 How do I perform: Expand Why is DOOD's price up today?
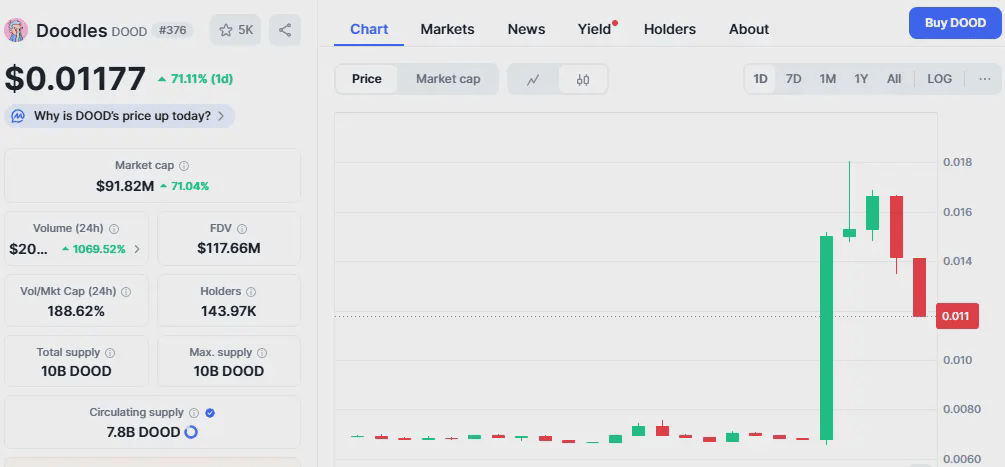coord(120,116)
